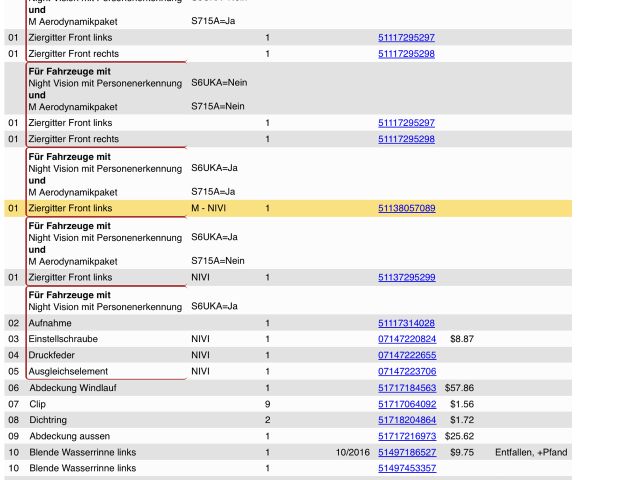Open Ausgleichselement part link 07147223706
Screen dimensions: 640x480
tap(406, 371)
